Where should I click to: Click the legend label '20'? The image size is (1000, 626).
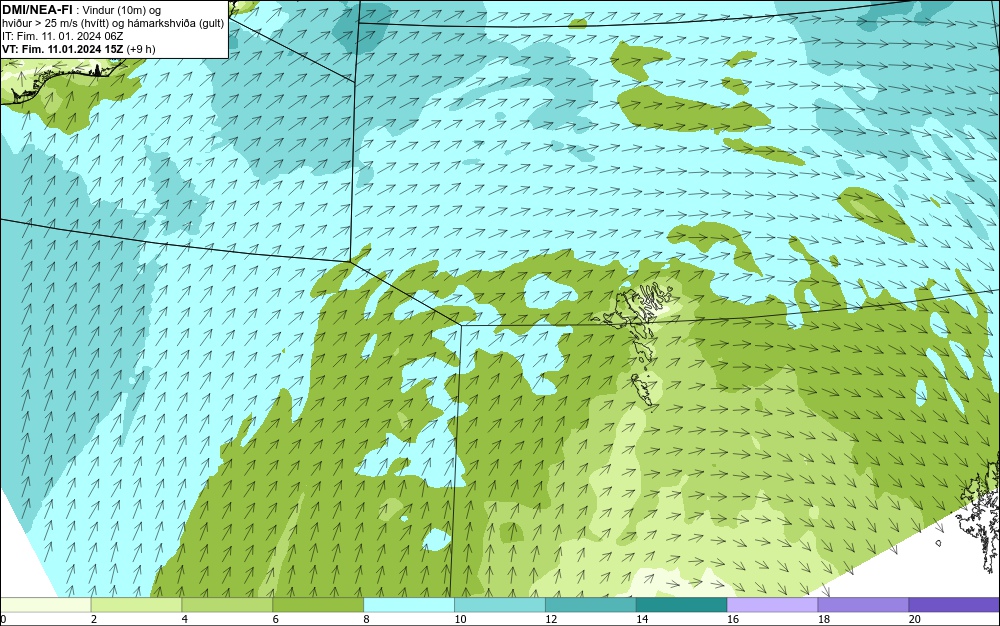(x=915, y=619)
